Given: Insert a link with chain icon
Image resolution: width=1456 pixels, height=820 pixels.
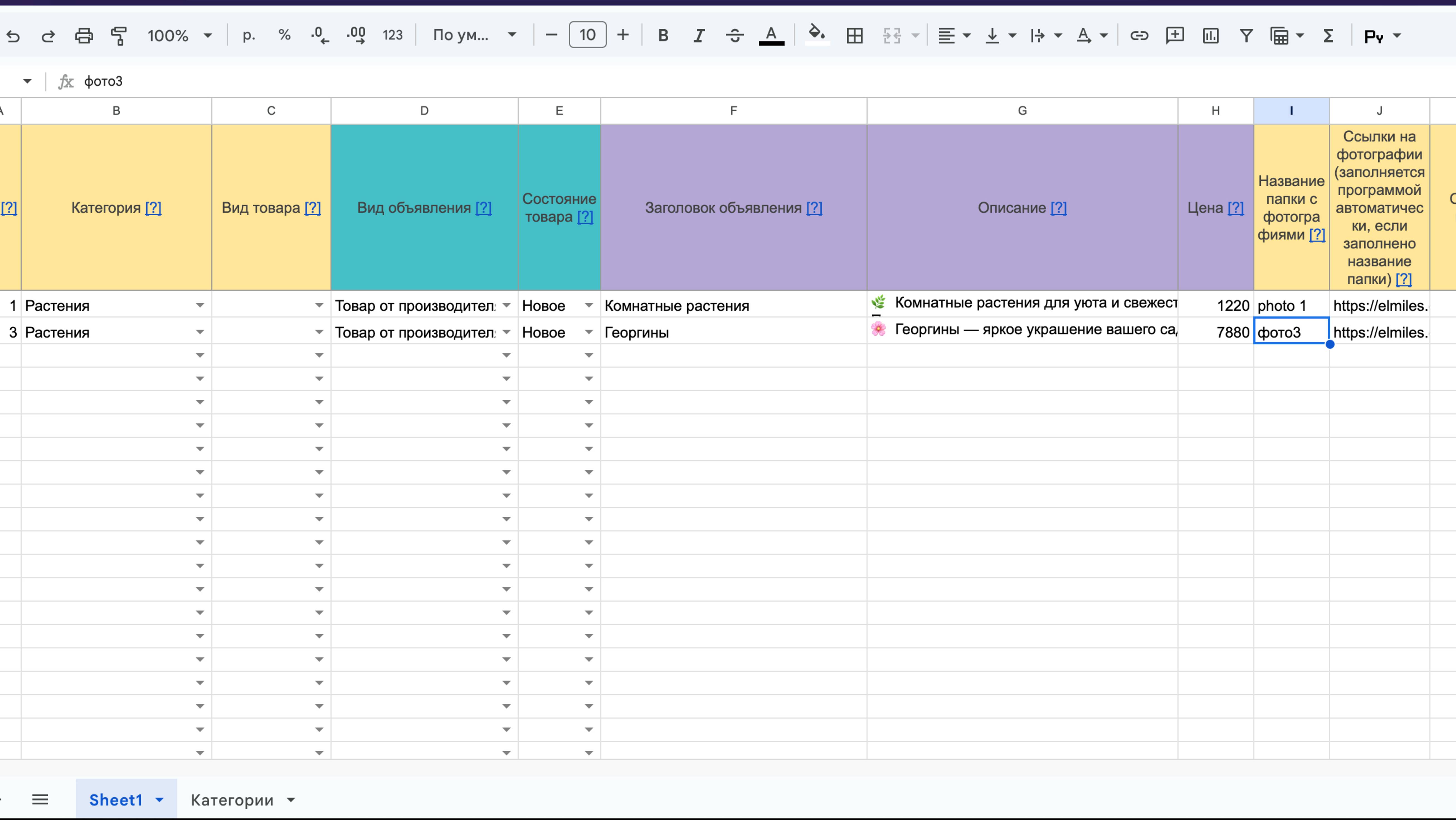Looking at the screenshot, I should pos(1139,36).
